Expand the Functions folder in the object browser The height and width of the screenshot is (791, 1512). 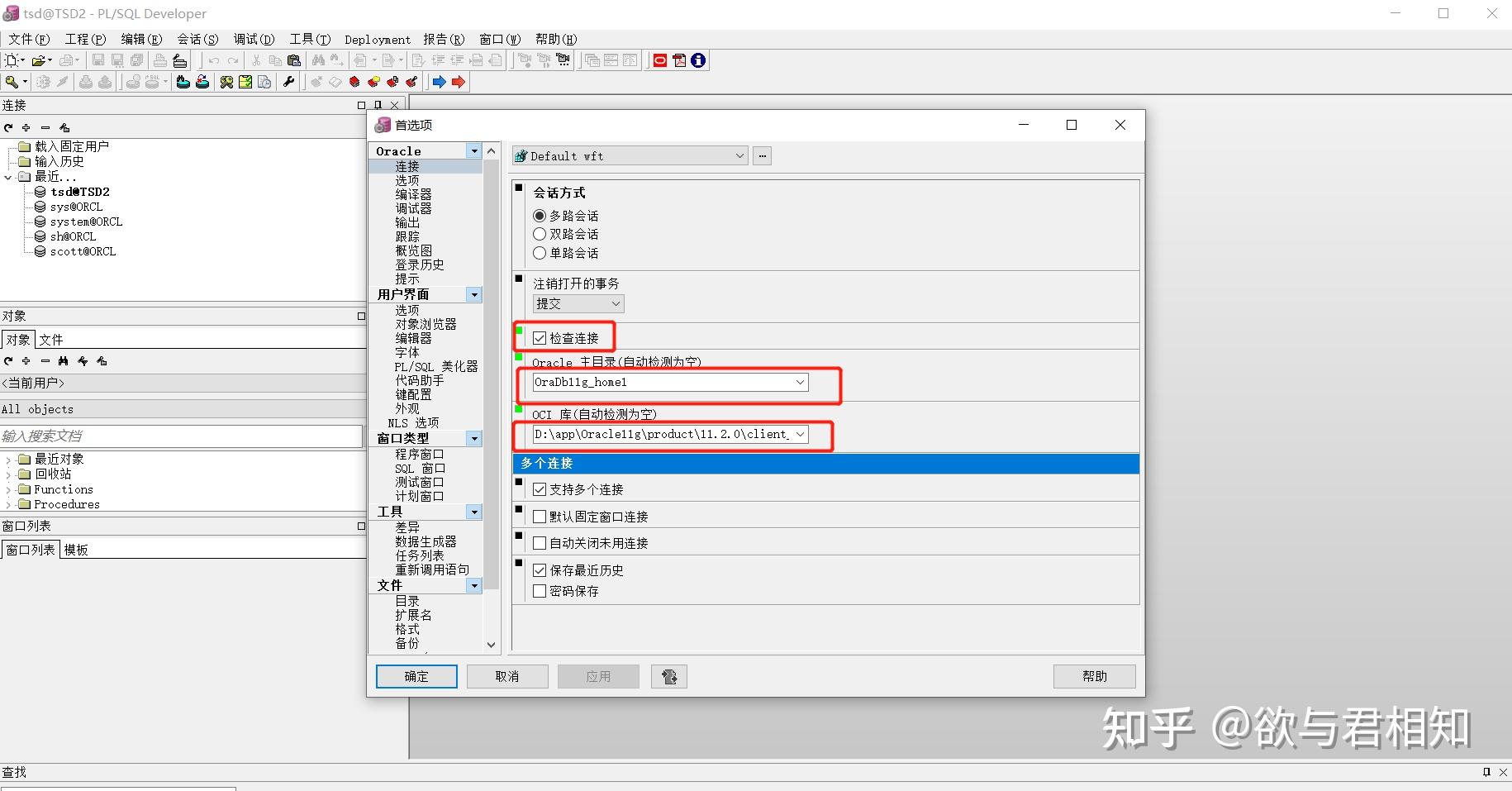point(8,489)
